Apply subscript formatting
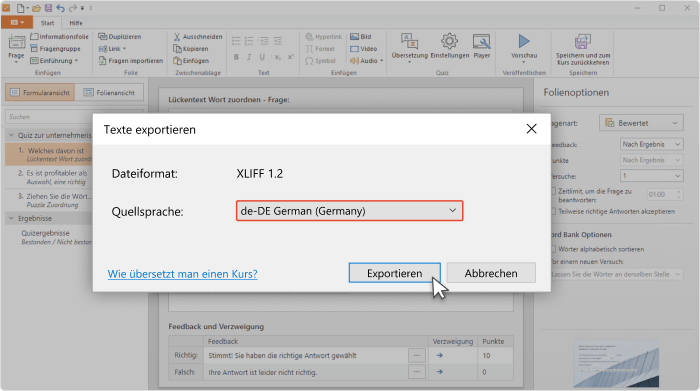This screenshot has height=391, width=700. (277, 57)
